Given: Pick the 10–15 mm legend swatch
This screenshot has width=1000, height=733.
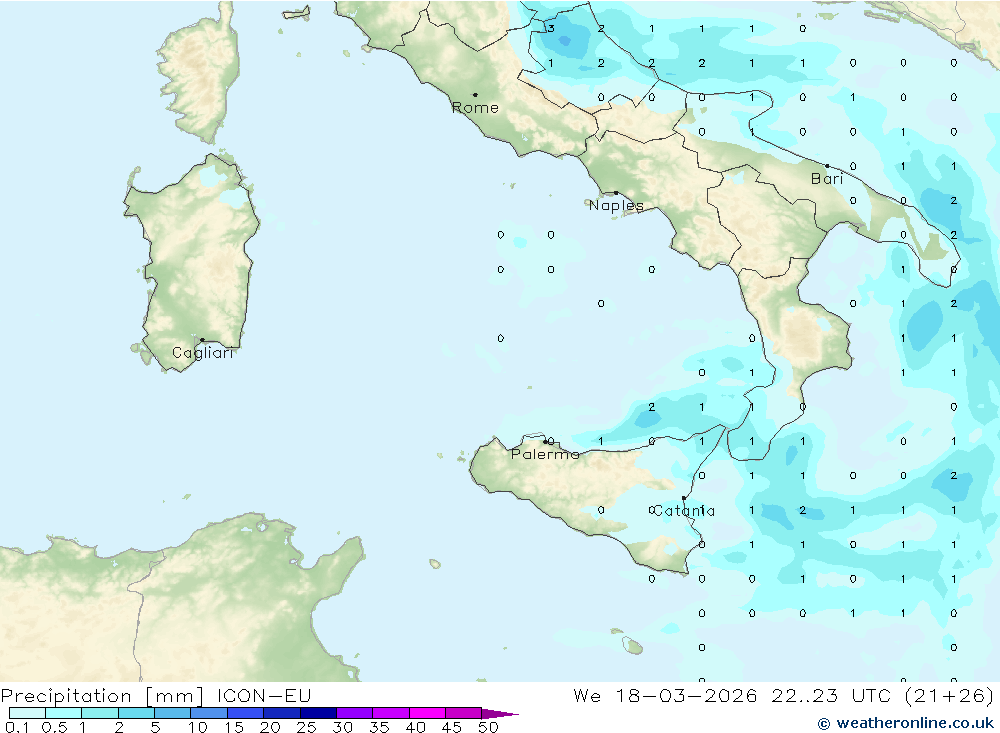Looking at the screenshot, I should click(209, 713).
